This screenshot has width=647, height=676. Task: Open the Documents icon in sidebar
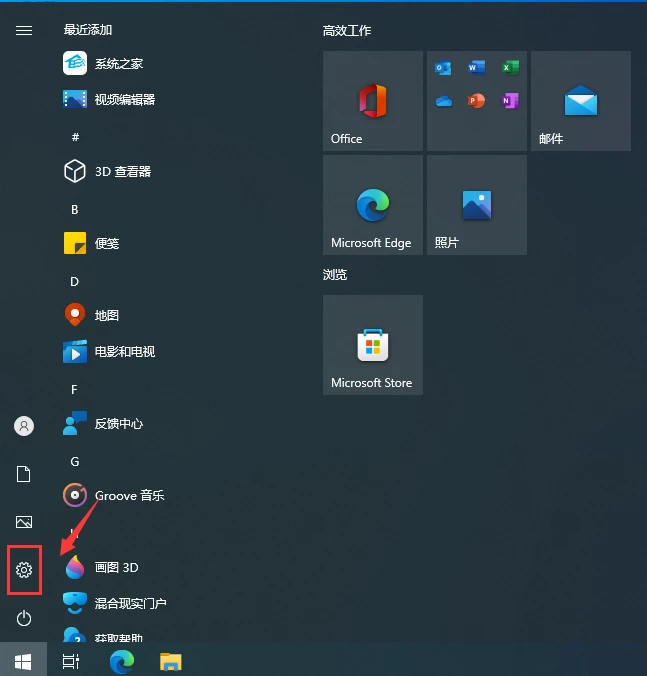[x=24, y=474]
